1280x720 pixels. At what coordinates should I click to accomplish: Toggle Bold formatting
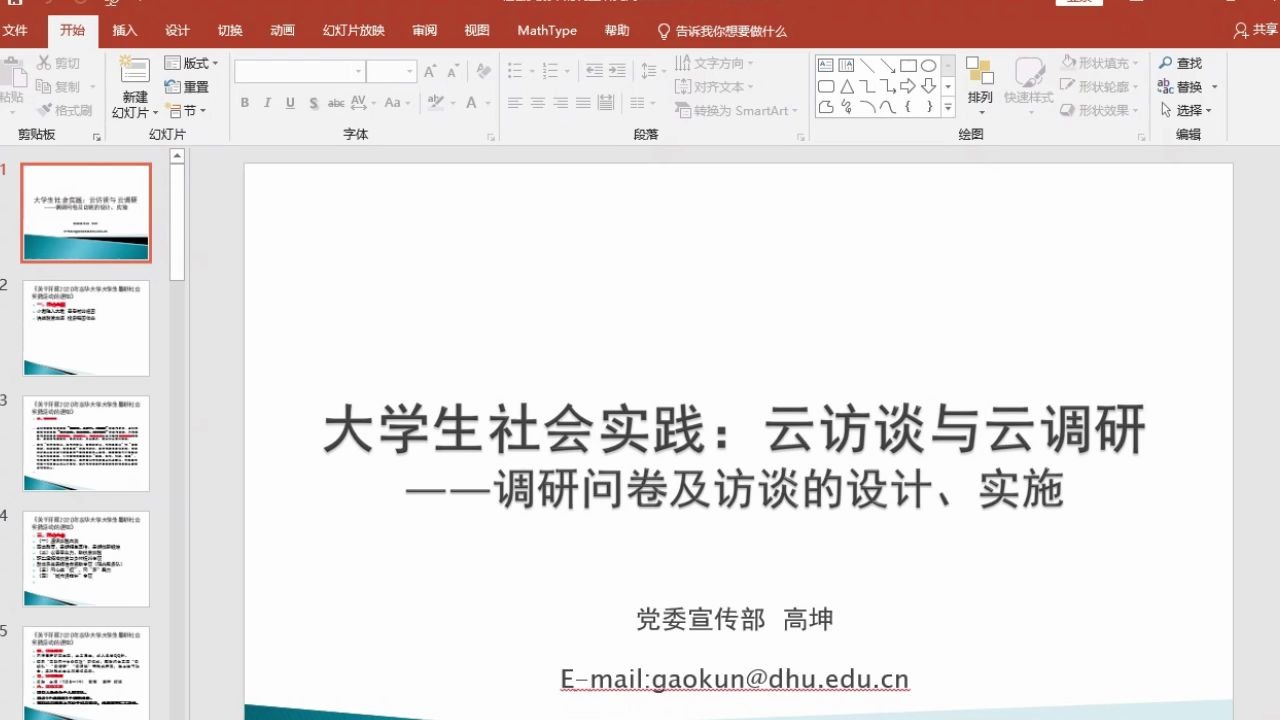[245, 103]
